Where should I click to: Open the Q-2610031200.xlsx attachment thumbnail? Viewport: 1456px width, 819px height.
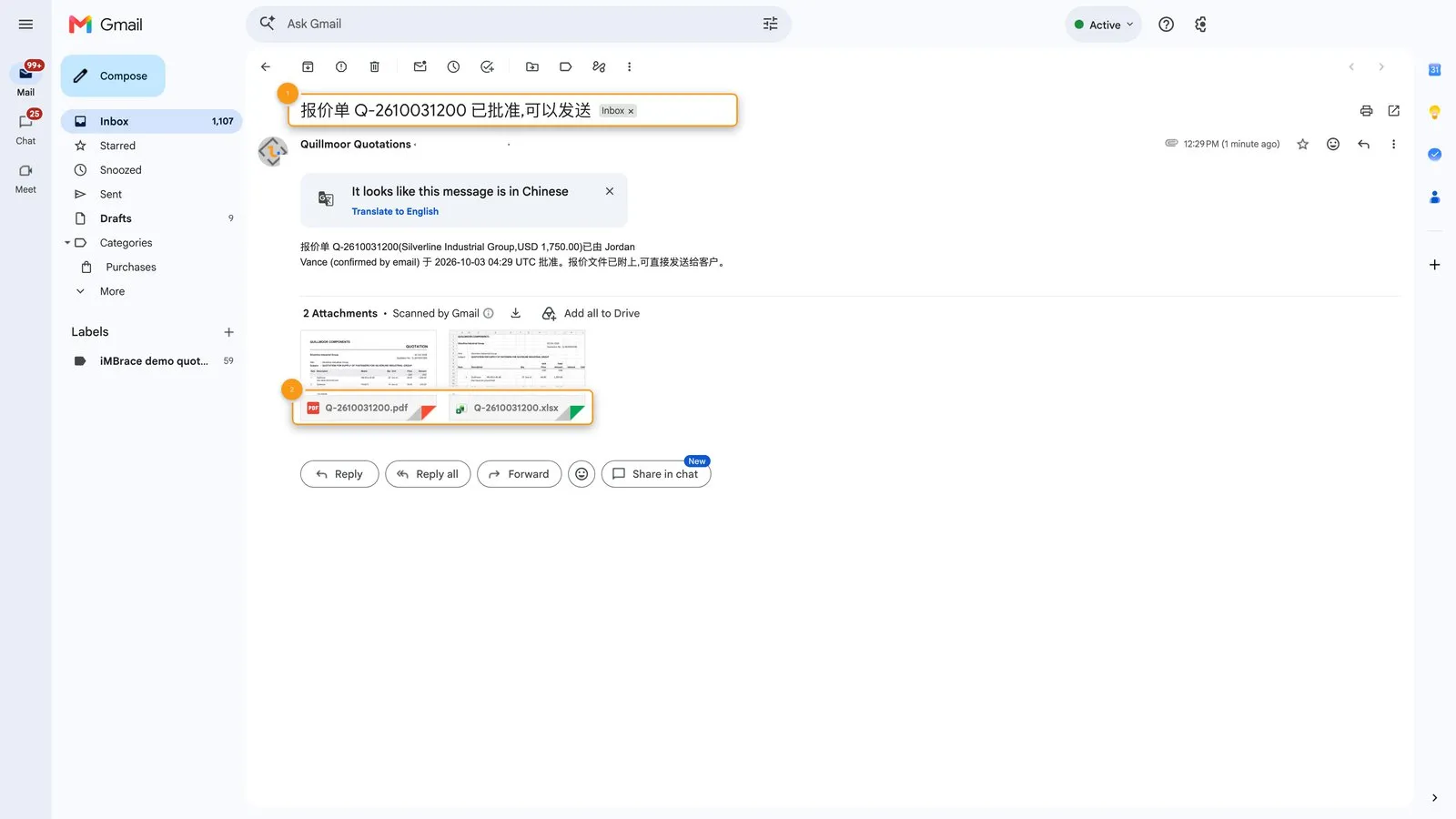click(518, 375)
